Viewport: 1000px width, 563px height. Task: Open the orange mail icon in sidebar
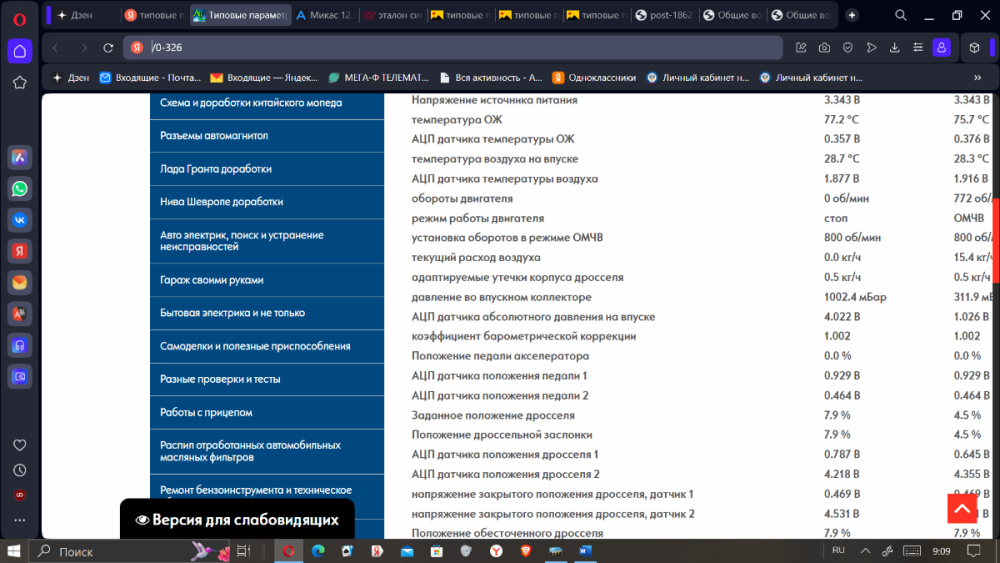click(20, 282)
